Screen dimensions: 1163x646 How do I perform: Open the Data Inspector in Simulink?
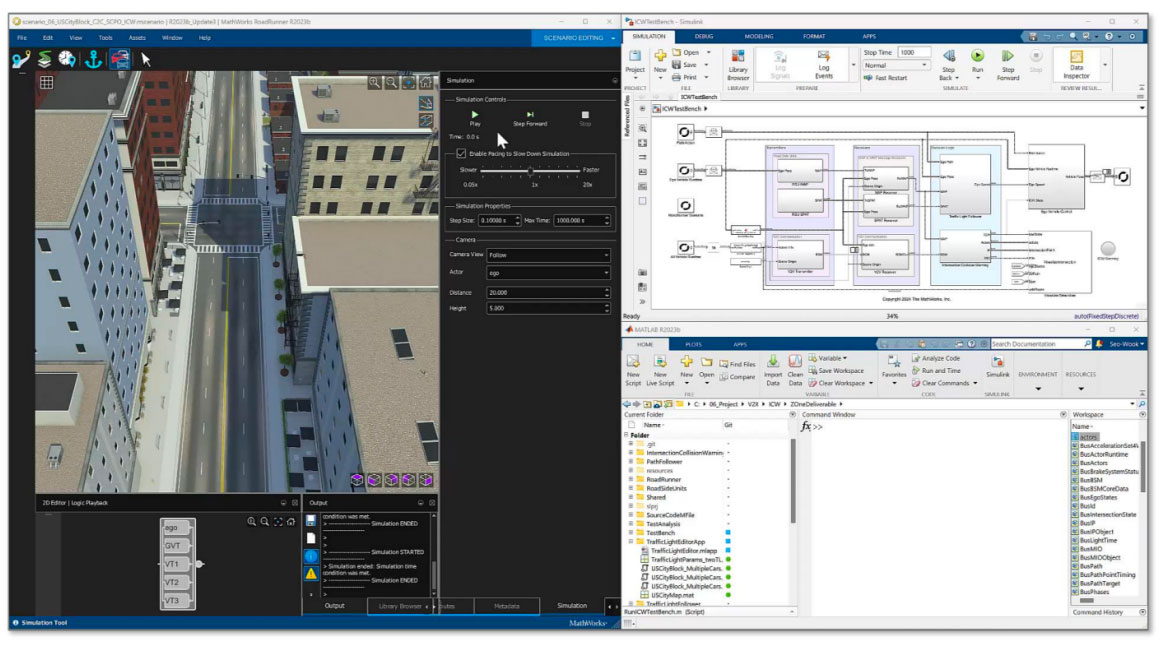1076,65
